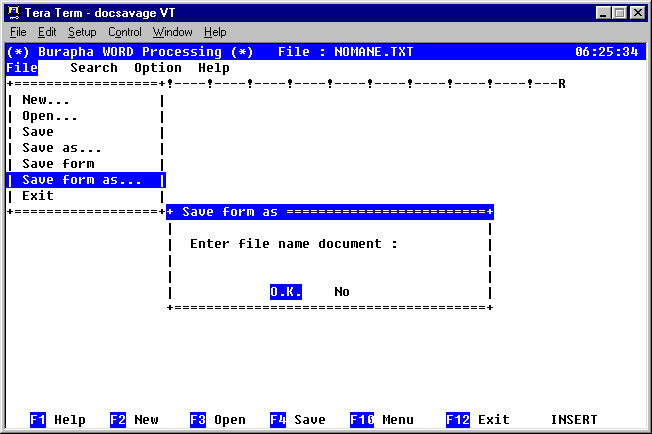Click the F4 Save key label
Image resolution: width=652 pixels, height=434 pixels.
298,420
